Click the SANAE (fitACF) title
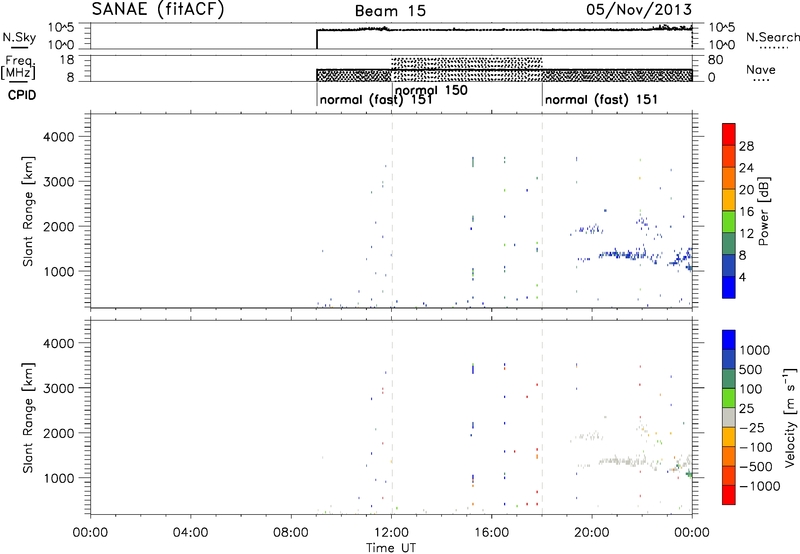Screen dimensions: 800x554 click(x=158, y=9)
